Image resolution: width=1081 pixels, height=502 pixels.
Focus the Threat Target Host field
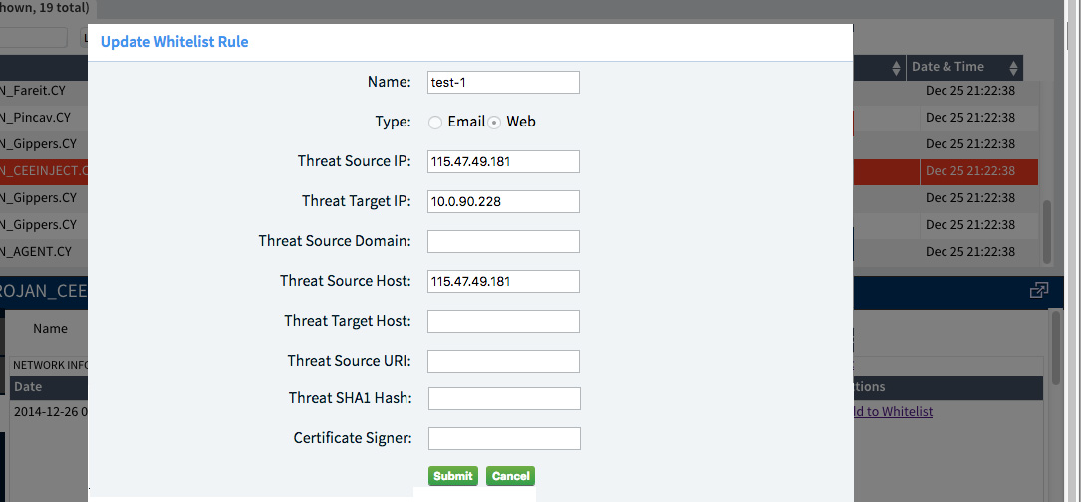[503, 321]
